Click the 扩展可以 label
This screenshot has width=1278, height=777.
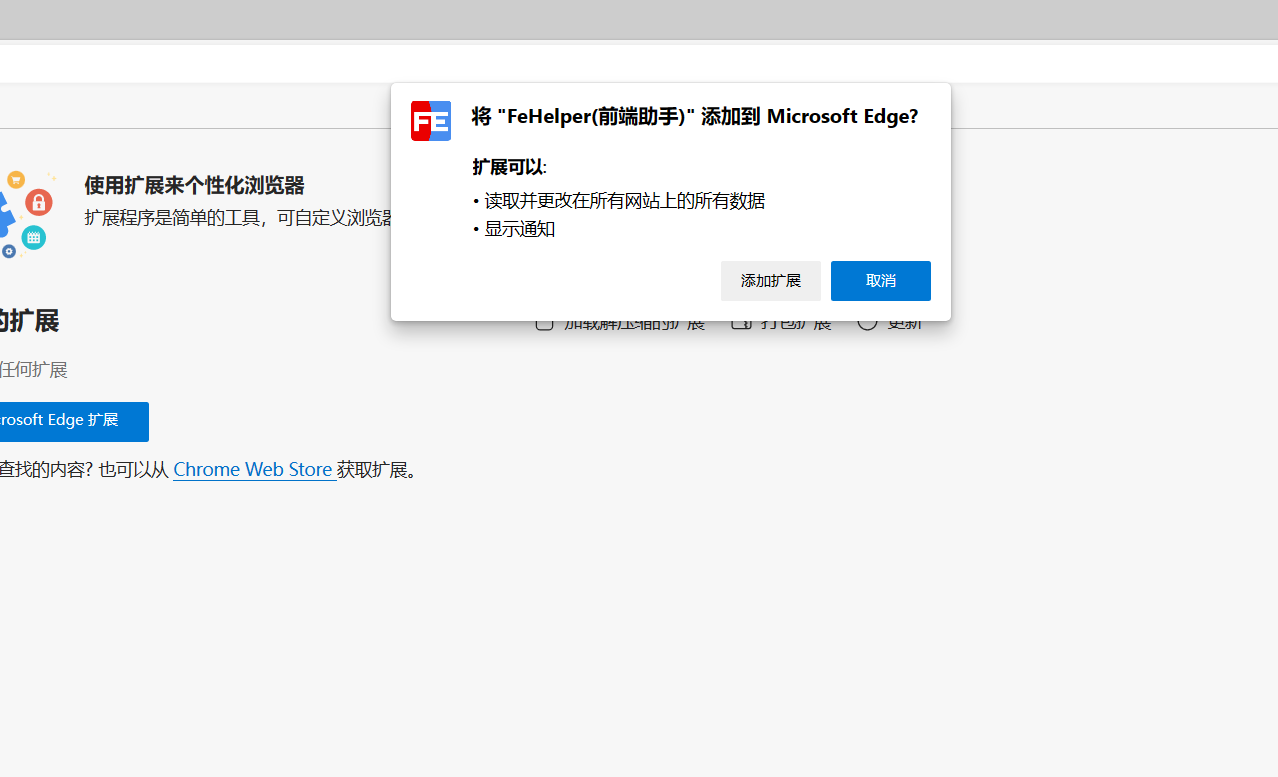coord(509,167)
